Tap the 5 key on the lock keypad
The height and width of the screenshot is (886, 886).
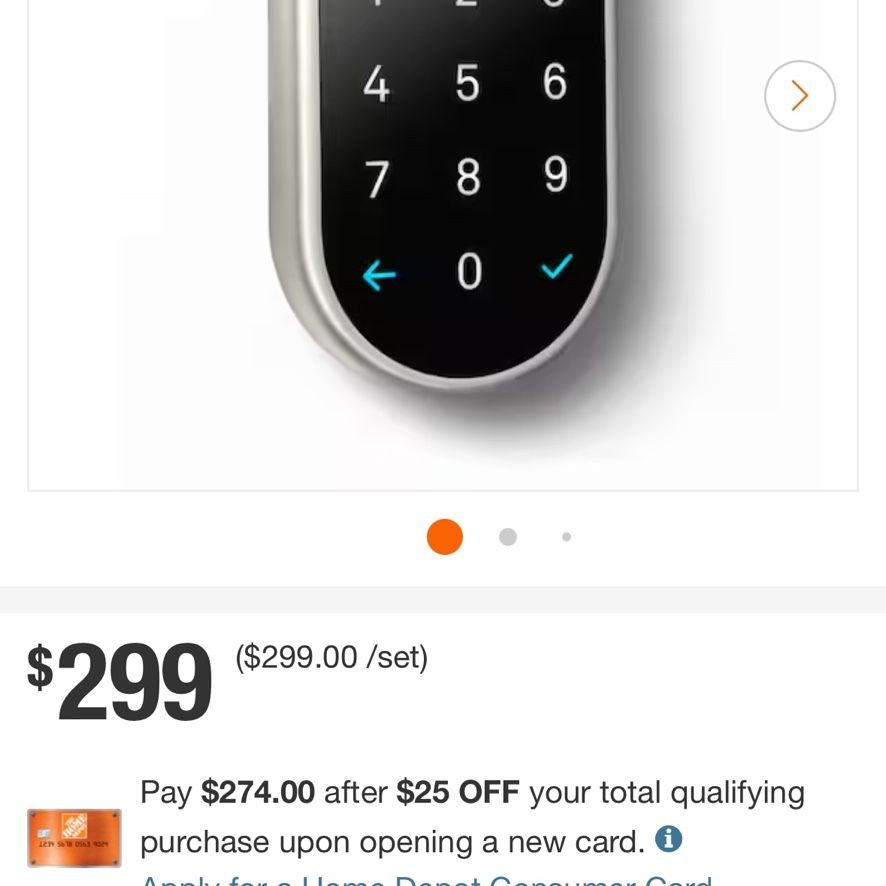tap(467, 83)
